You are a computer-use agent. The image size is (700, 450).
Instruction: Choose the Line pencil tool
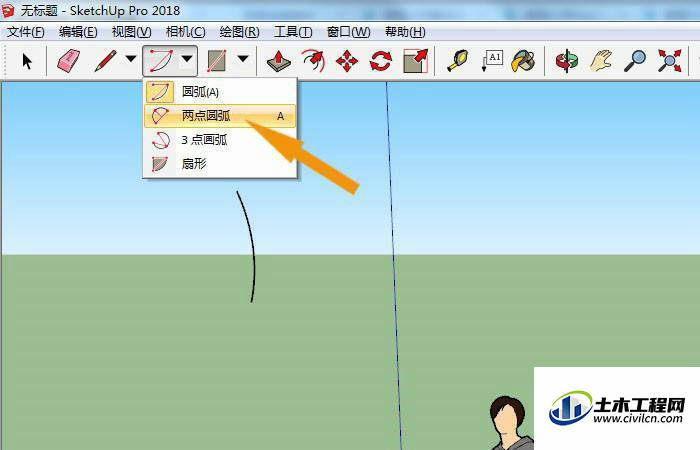coord(105,61)
